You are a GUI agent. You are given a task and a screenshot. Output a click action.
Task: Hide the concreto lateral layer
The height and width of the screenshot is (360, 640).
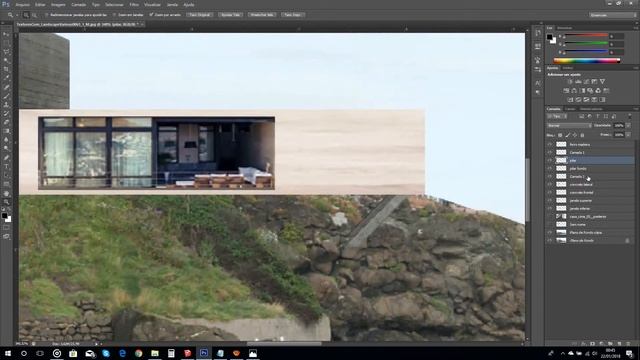click(550, 184)
